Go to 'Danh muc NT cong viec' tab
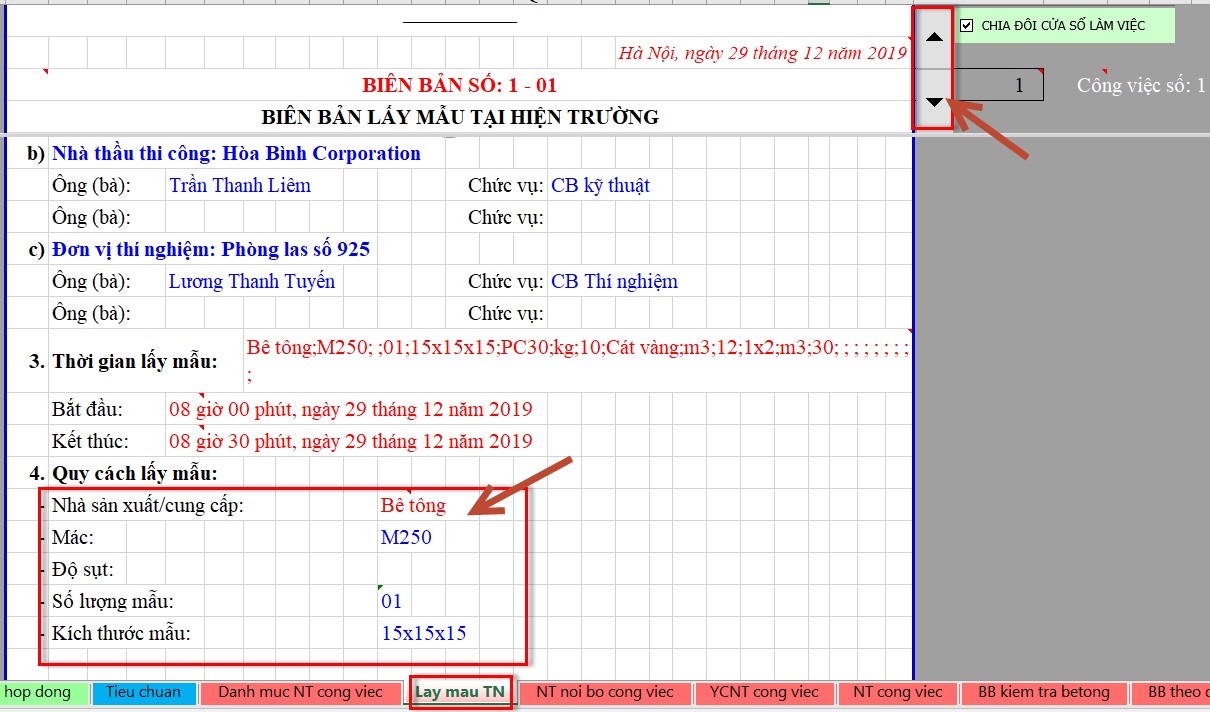 pos(301,692)
